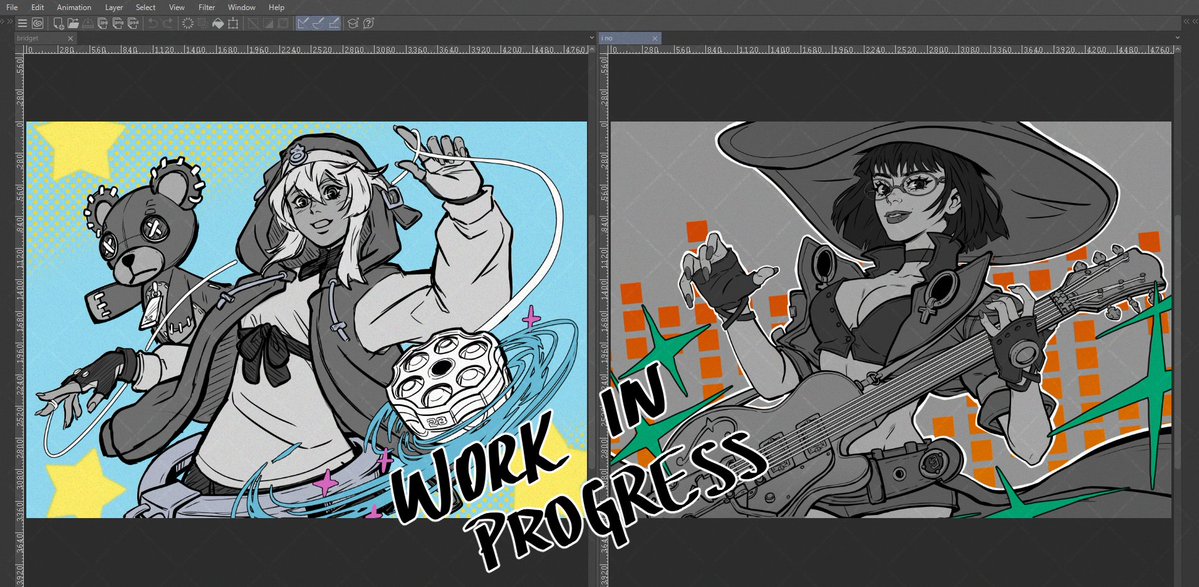Click the Fill bucket icon

tap(218, 24)
